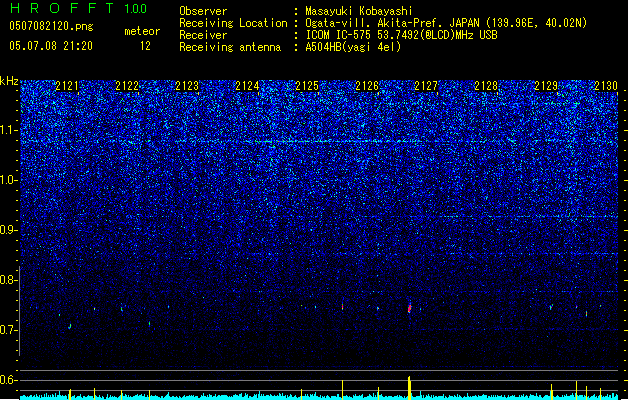Click the strong red meteor echo below 2127
The width and height of the screenshot is (629, 400).
(x=410, y=308)
